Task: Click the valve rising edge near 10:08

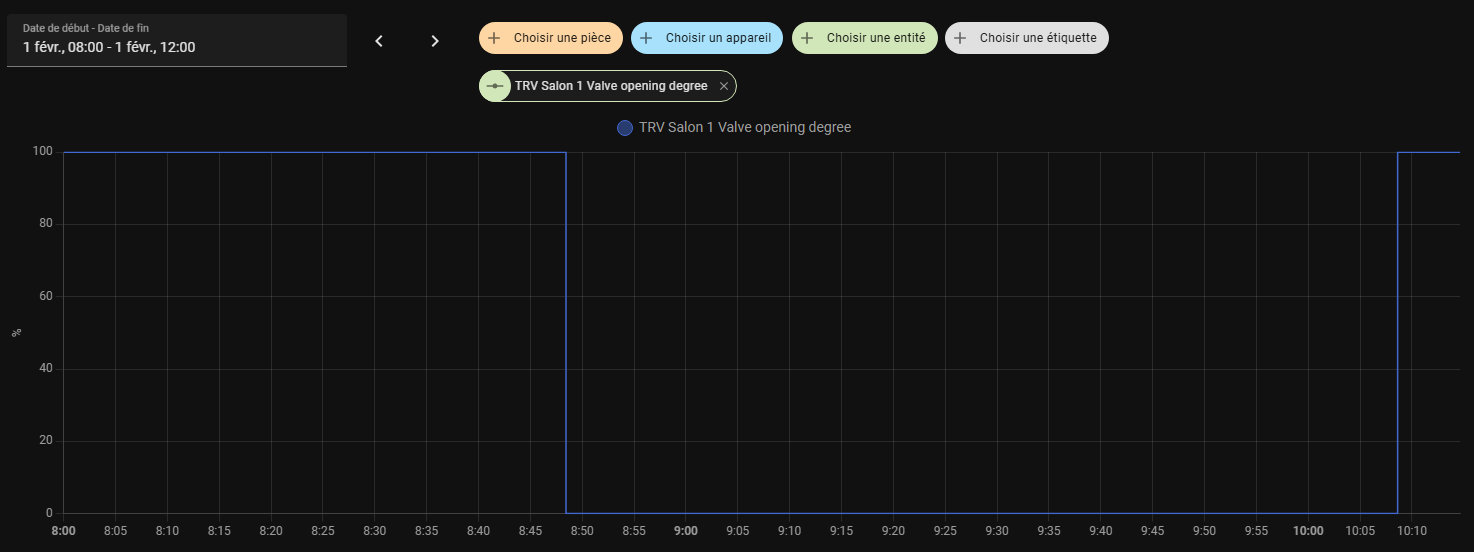Action: tap(1397, 332)
